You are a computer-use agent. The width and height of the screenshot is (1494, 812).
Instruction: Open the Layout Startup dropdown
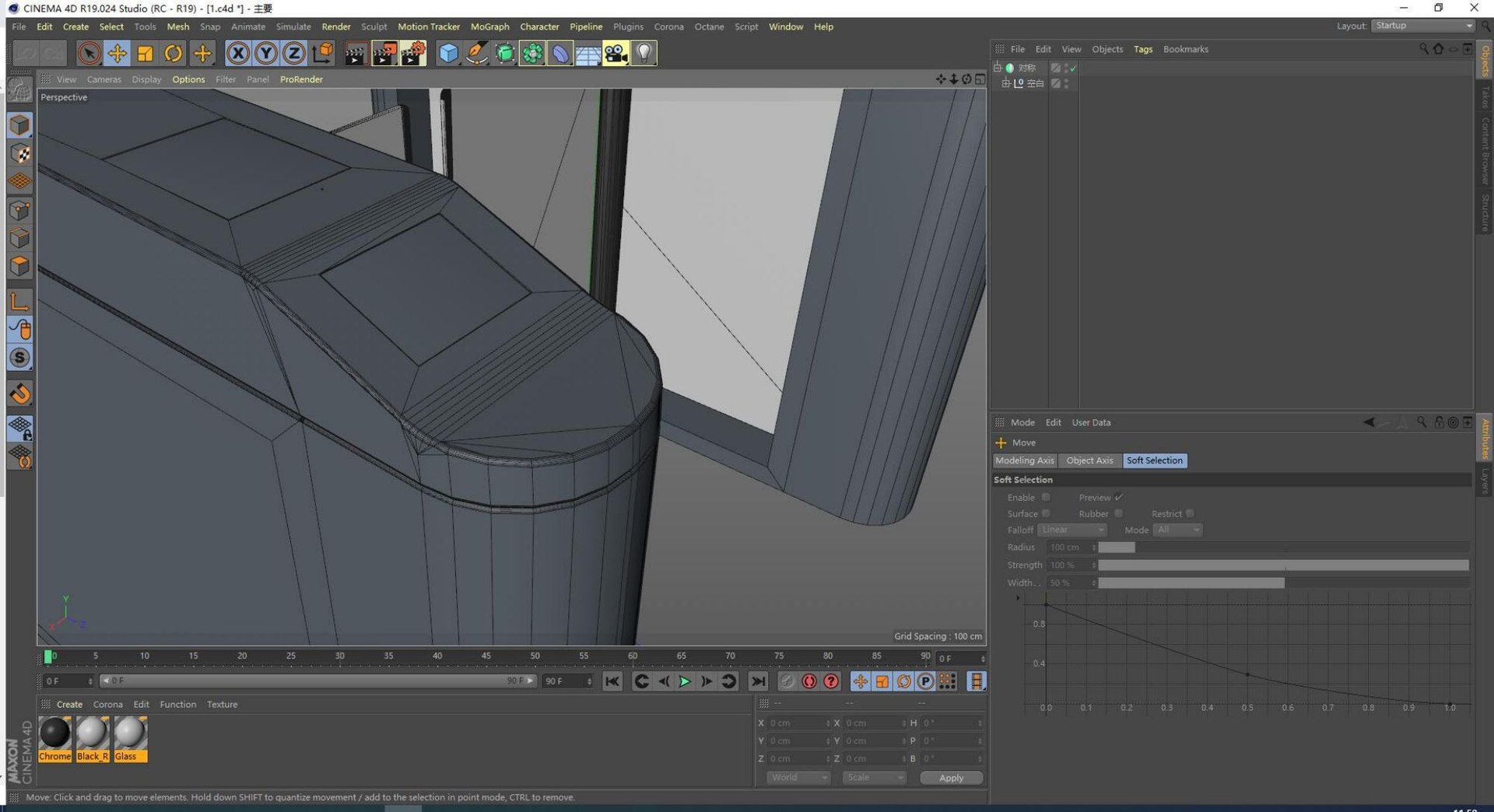[x=1422, y=26]
